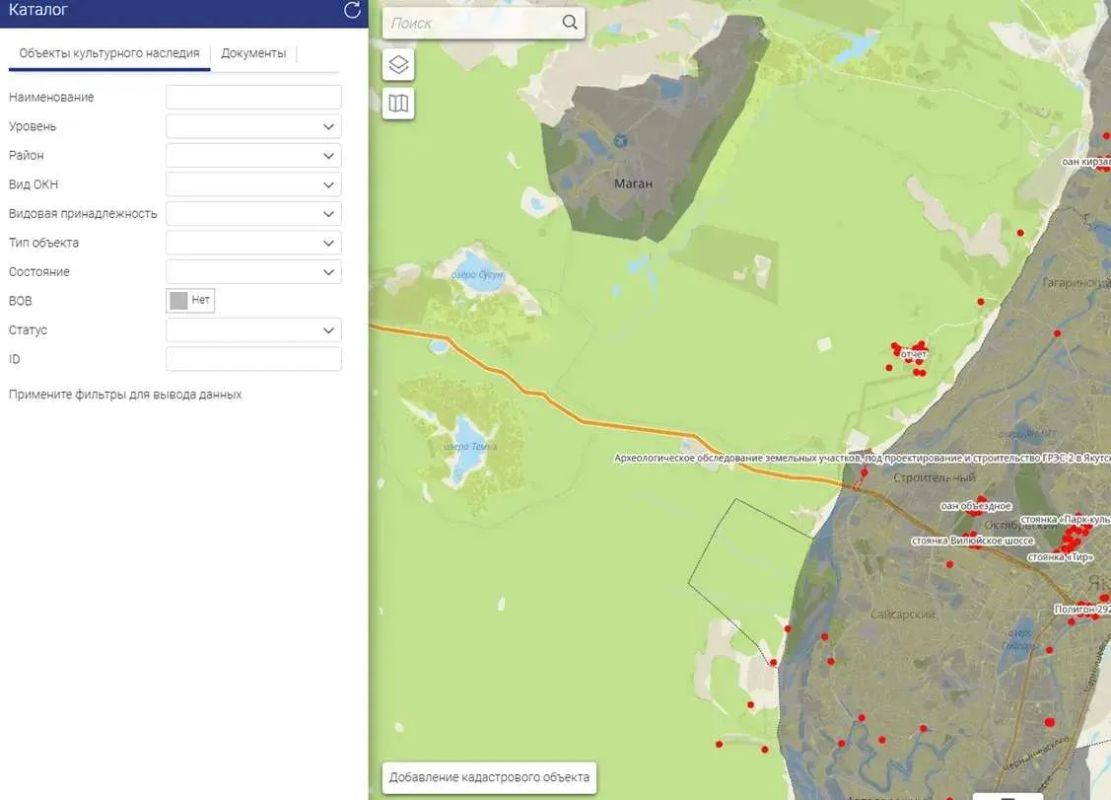Refresh the Каталог panel
Screen dimensions: 1111x800
coord(352,10)
